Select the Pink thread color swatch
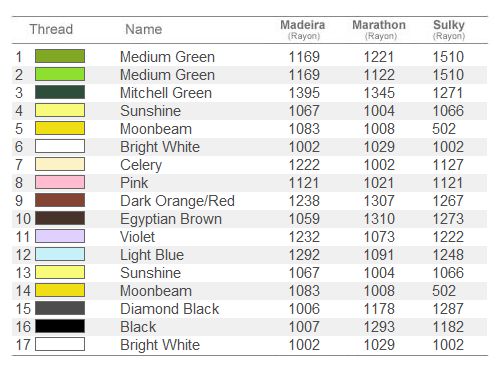The width and height of the screenshot is (500, 366). coord(60,182)
